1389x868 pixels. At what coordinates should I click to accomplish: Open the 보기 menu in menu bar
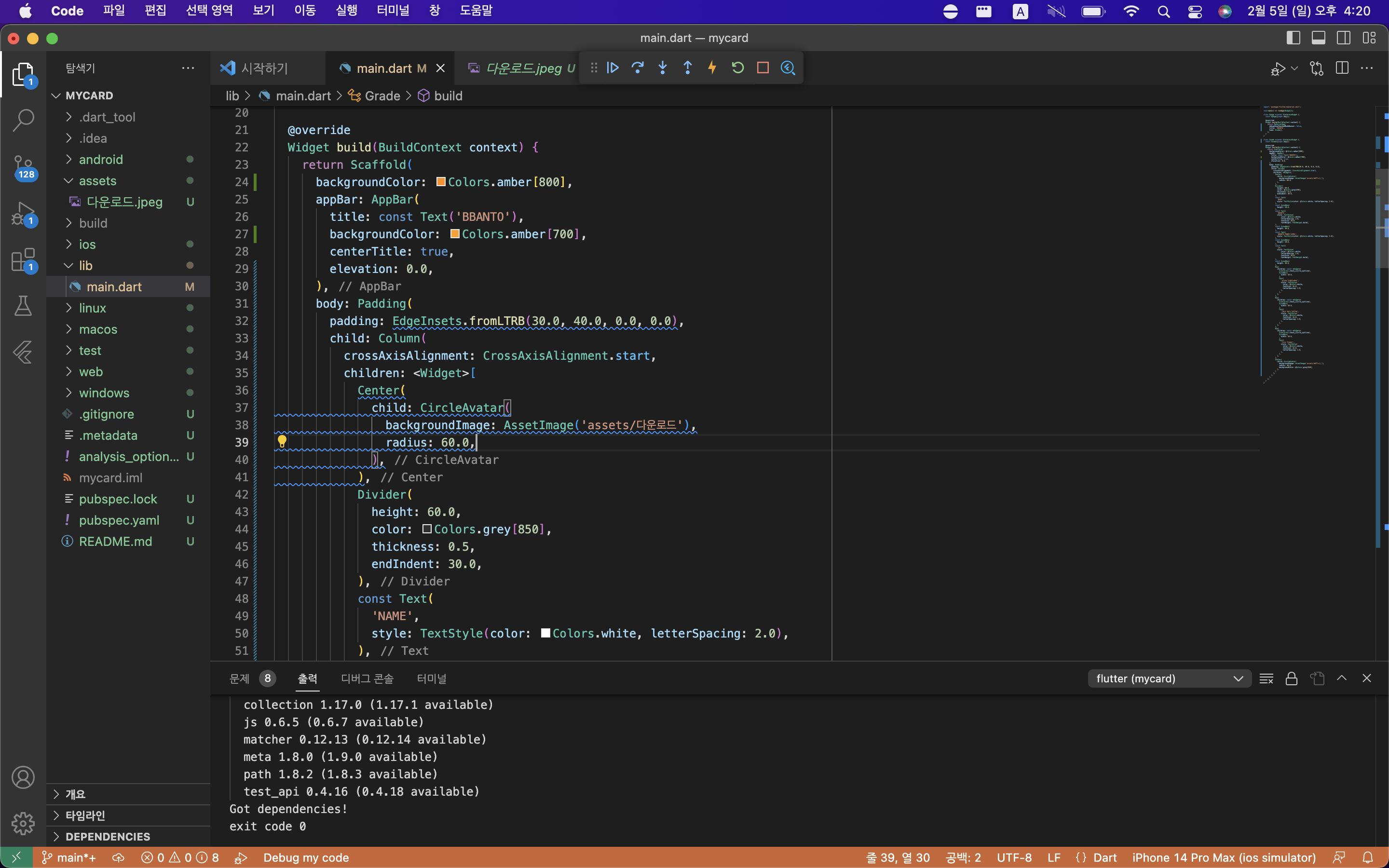[x=263, y=10]
